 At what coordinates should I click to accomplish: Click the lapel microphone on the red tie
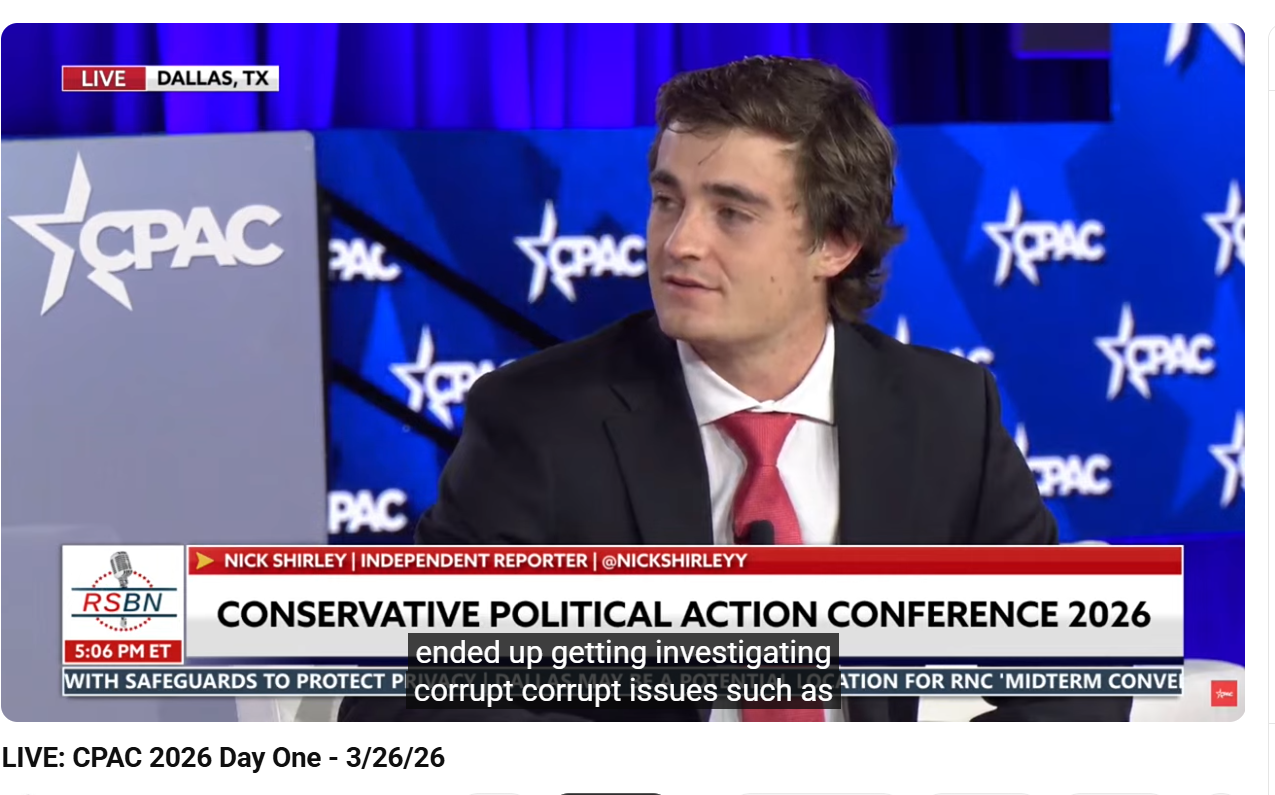[758, 532]
